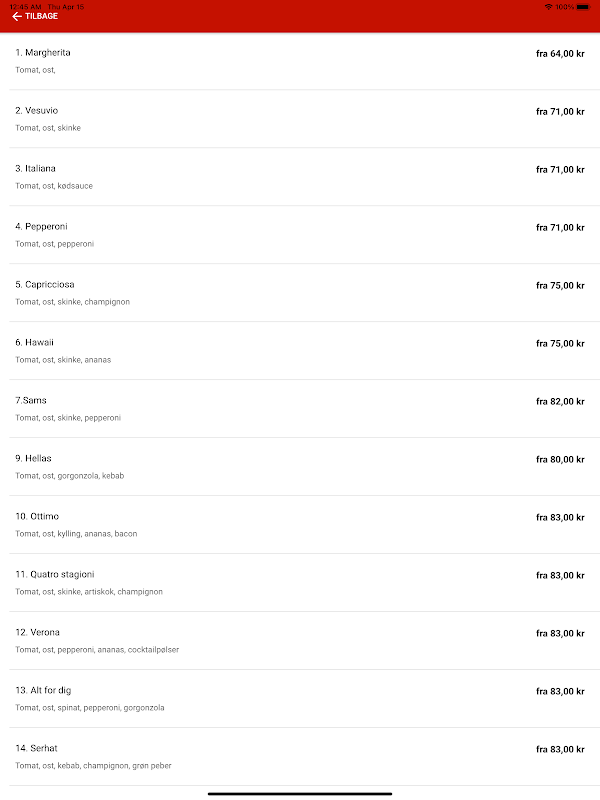Pick 13. Alt for dig pizza
Viewport: 600px width, 800px height.
(x=43, y=690)
